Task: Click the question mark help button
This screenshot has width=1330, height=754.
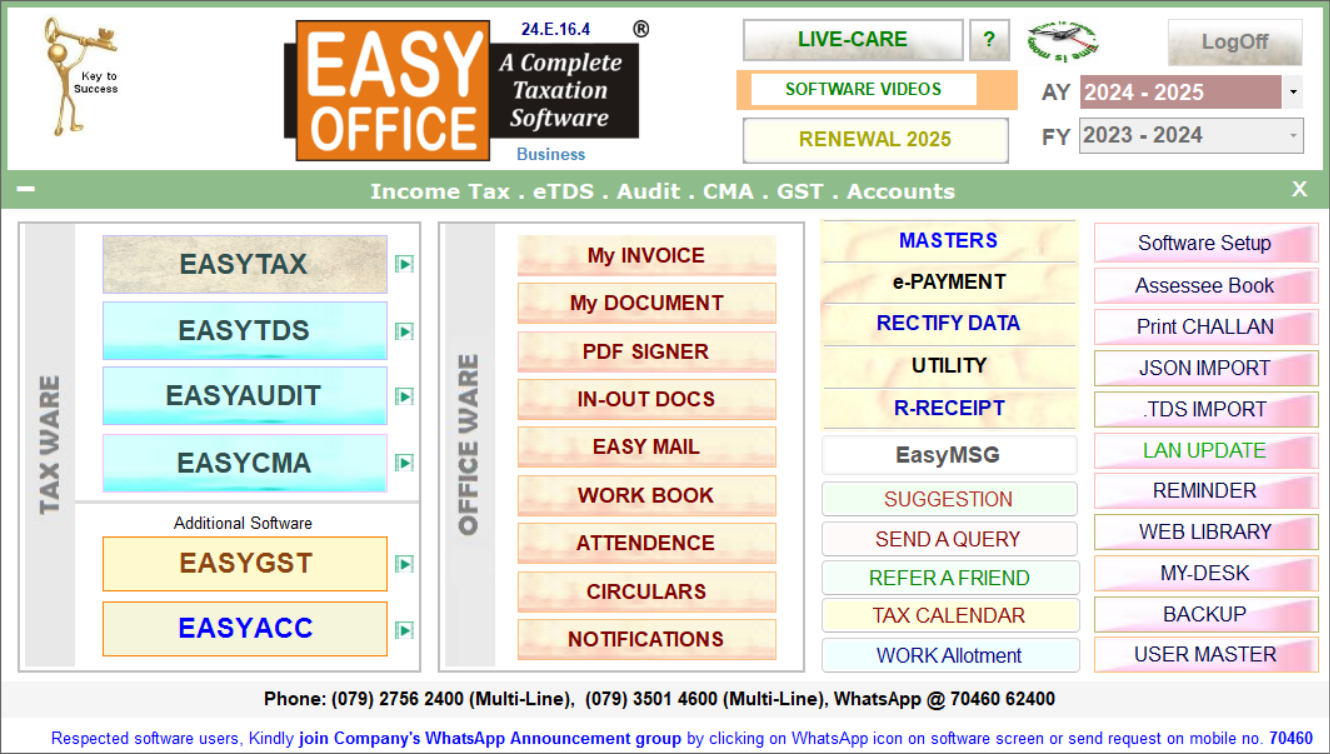Action: coord(989,40)
